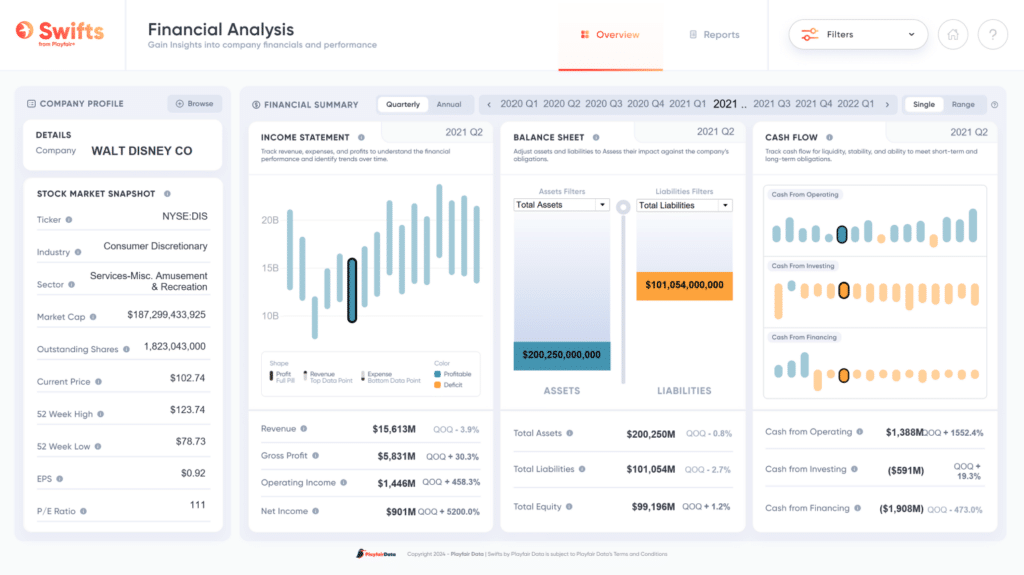Click the info icon next to Market Cap

93,317
